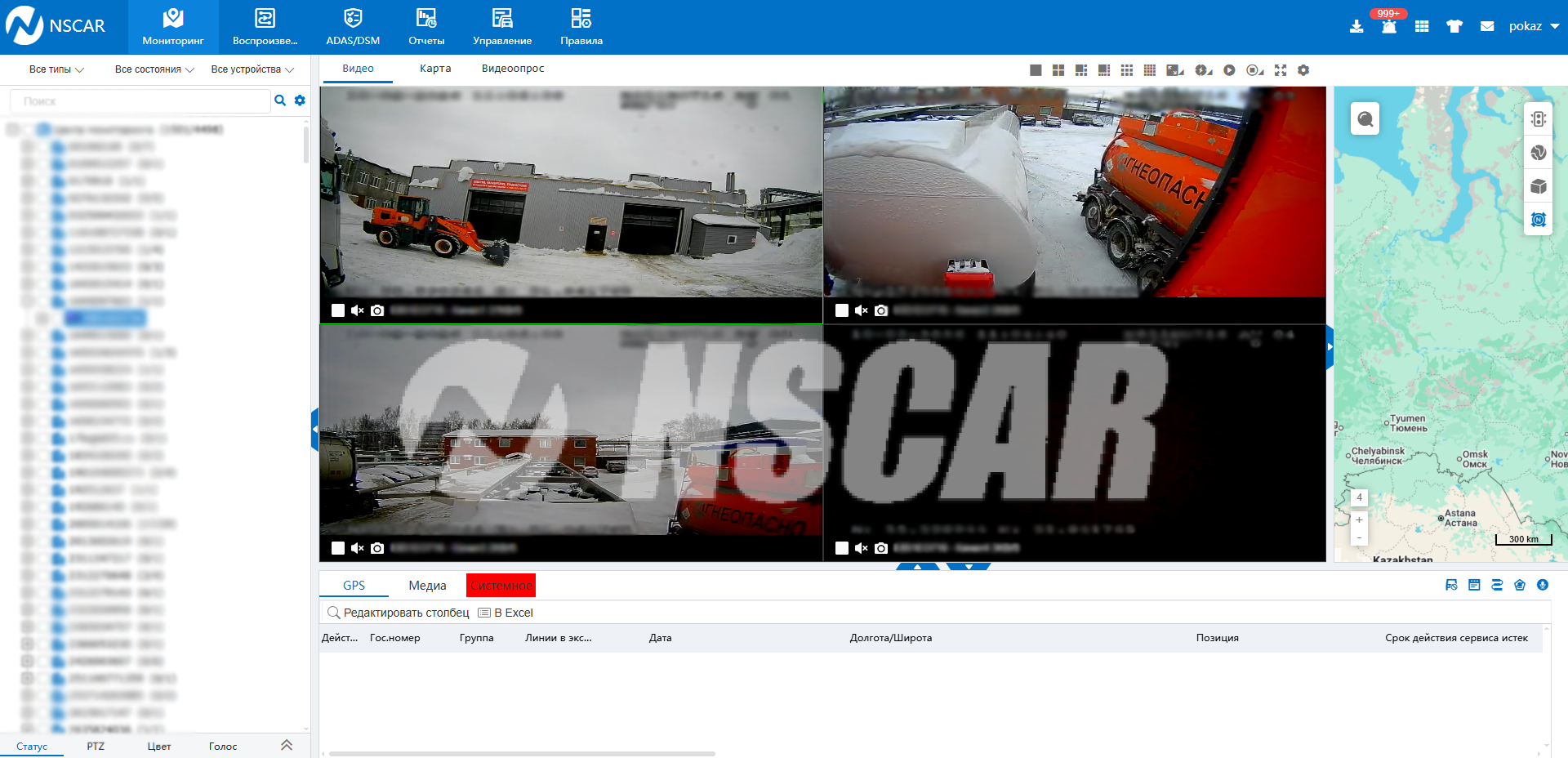Toggle mute on the white tanker video

click(862, 310)
